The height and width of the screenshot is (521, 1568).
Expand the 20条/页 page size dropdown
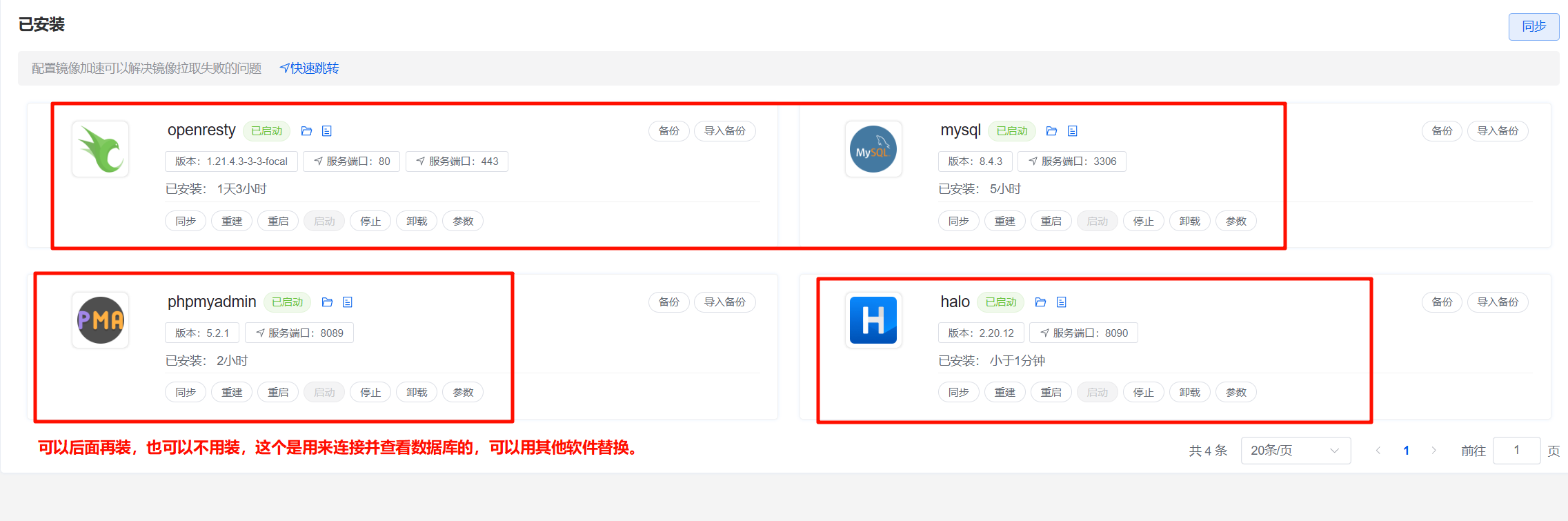1295,451
